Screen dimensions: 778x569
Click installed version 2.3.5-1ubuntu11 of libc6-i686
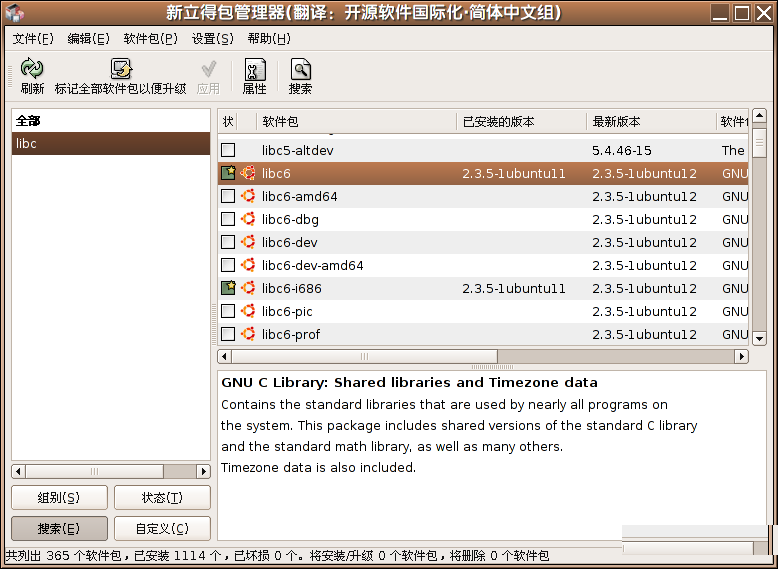514,288
